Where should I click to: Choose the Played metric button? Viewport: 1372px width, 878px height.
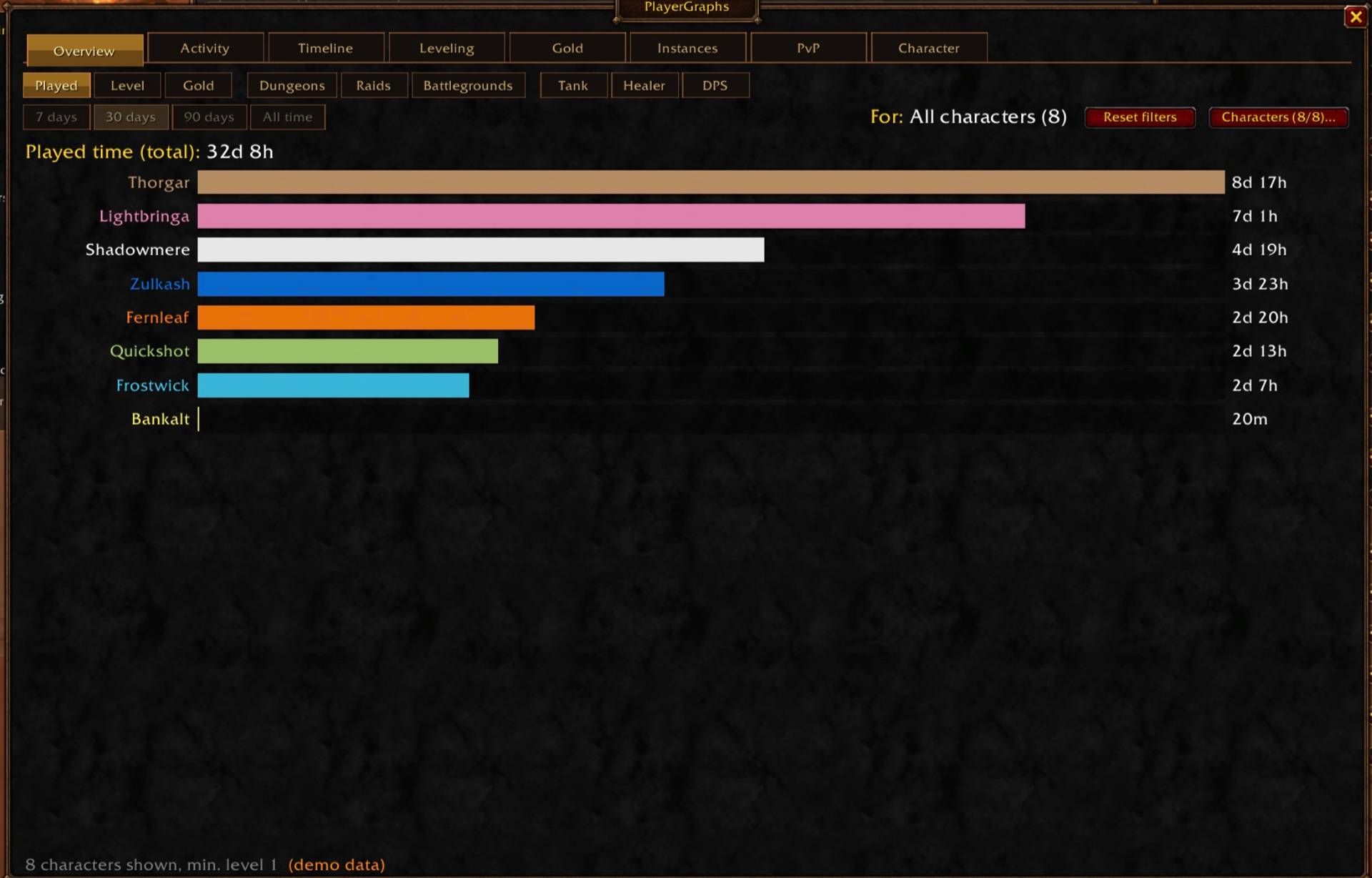(56, 85)
